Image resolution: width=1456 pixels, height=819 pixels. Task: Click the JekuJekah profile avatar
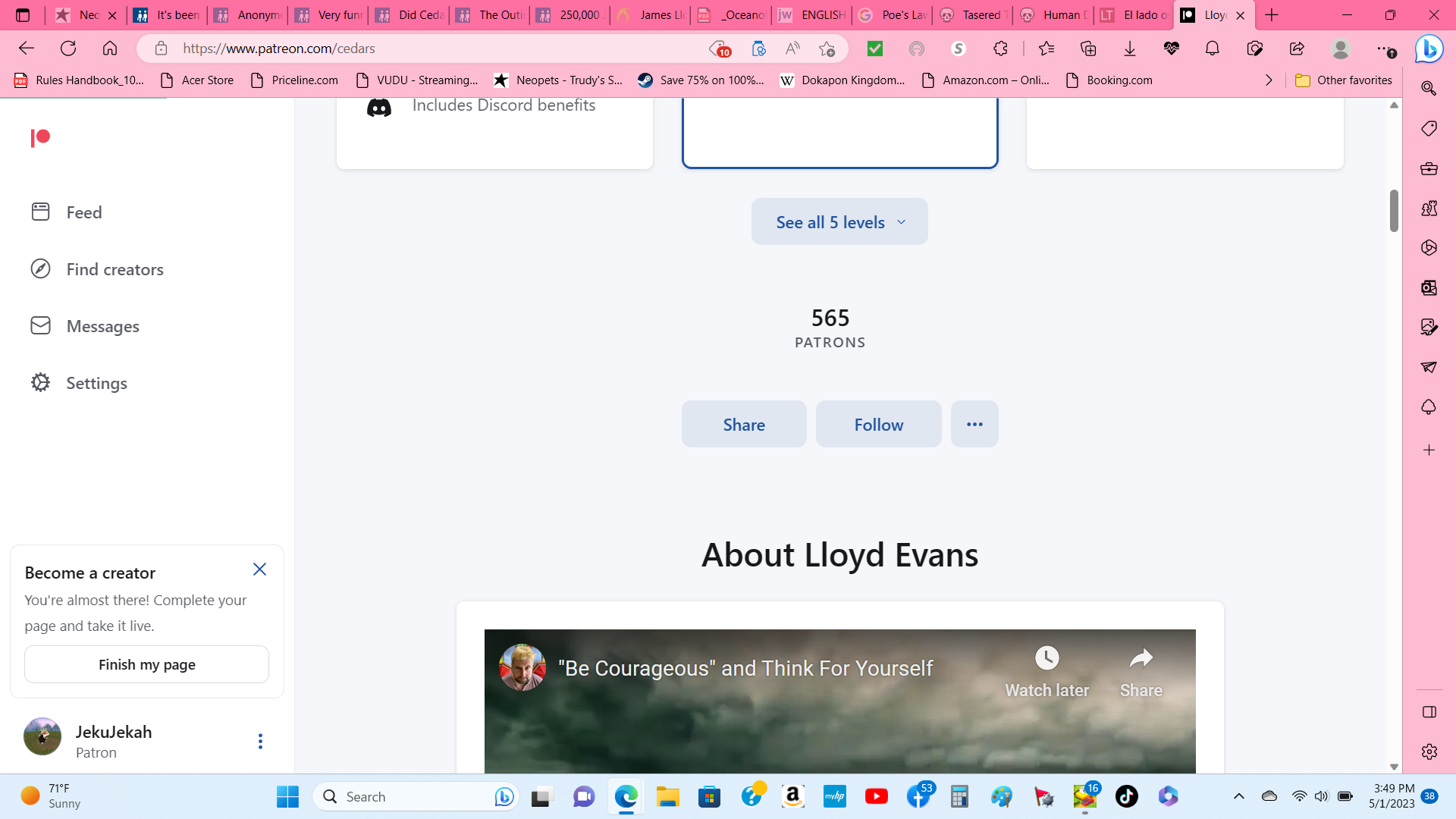click(42, 736)
